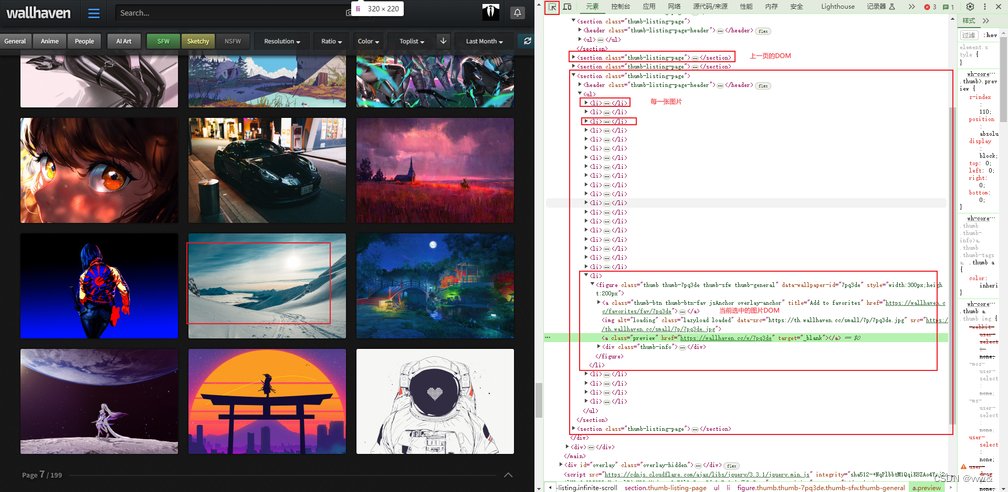Switch to the 源代码/来源 (Sources) tab
This screenshot has width=1008, height=492.
(710, 6)
